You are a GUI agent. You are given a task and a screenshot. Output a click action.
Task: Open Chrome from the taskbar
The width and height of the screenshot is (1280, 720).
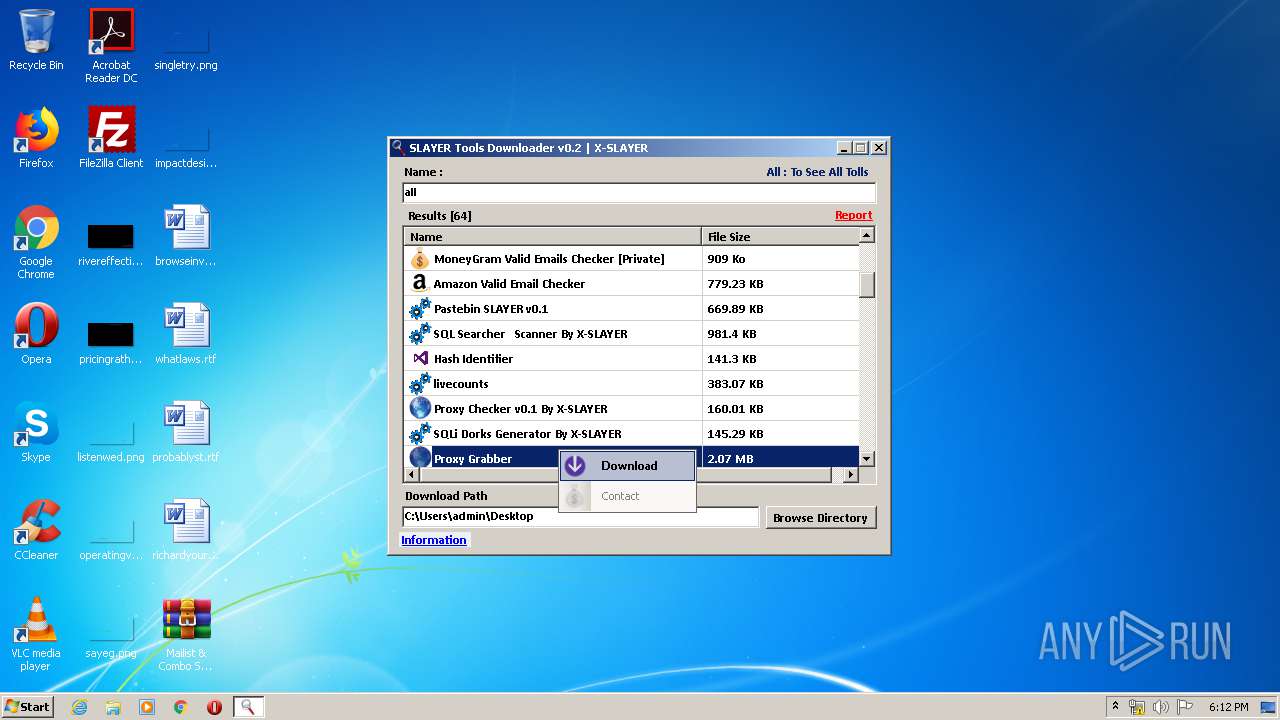pyautogui.click(x=181, y=707)
